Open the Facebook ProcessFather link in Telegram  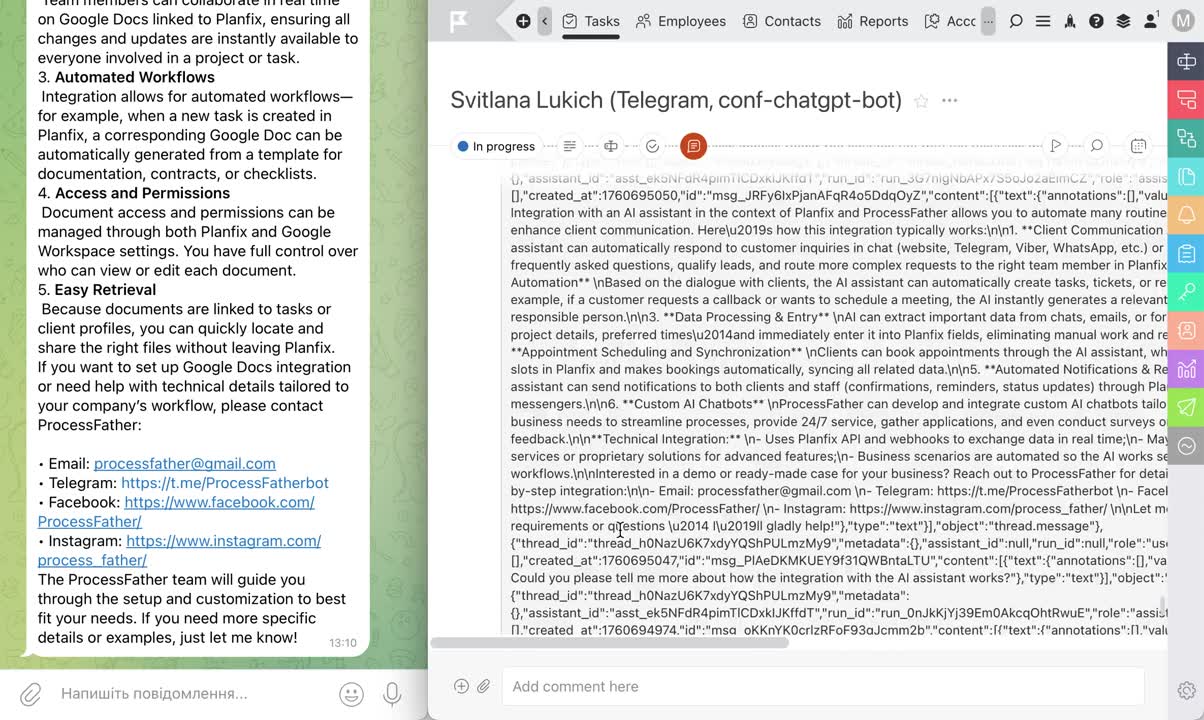click(176, 512)
